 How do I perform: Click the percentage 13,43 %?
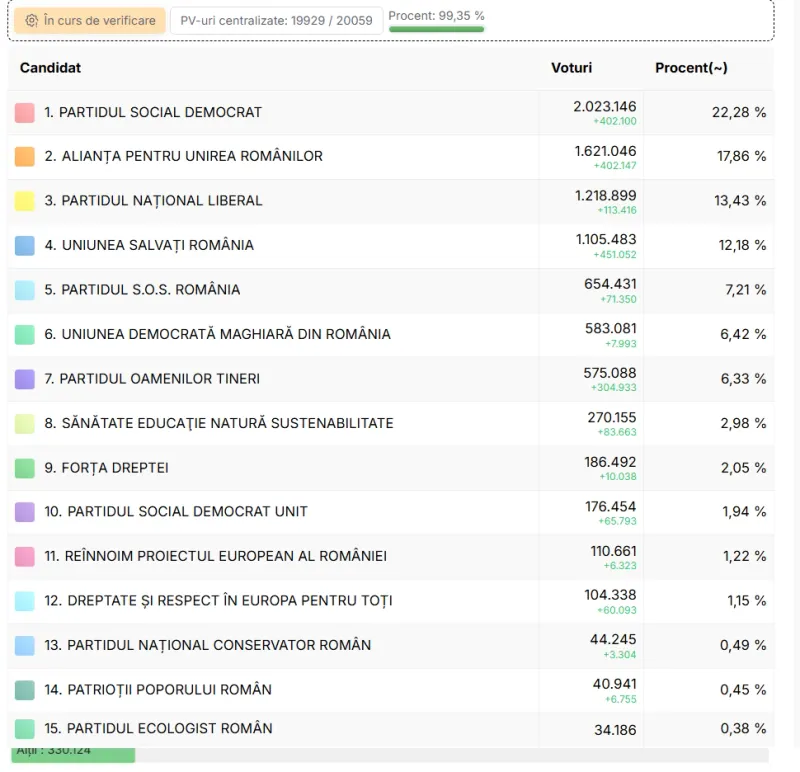click(740, 201)
